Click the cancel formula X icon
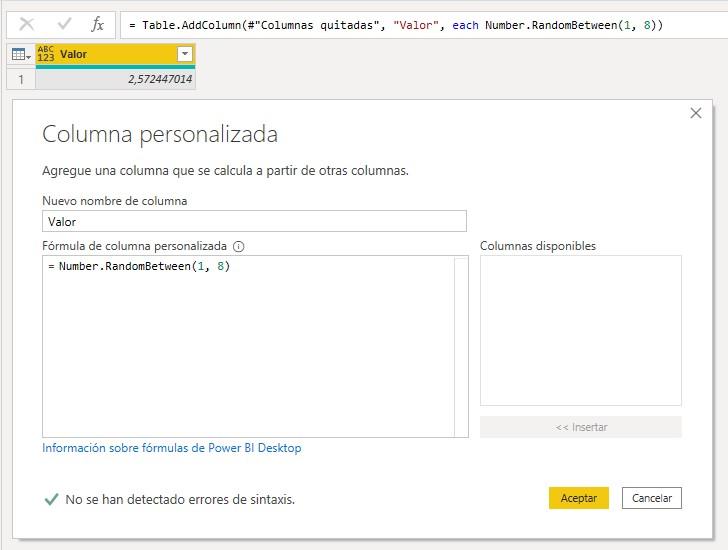This screenshot has height=550, width=728. pos(27,24)
